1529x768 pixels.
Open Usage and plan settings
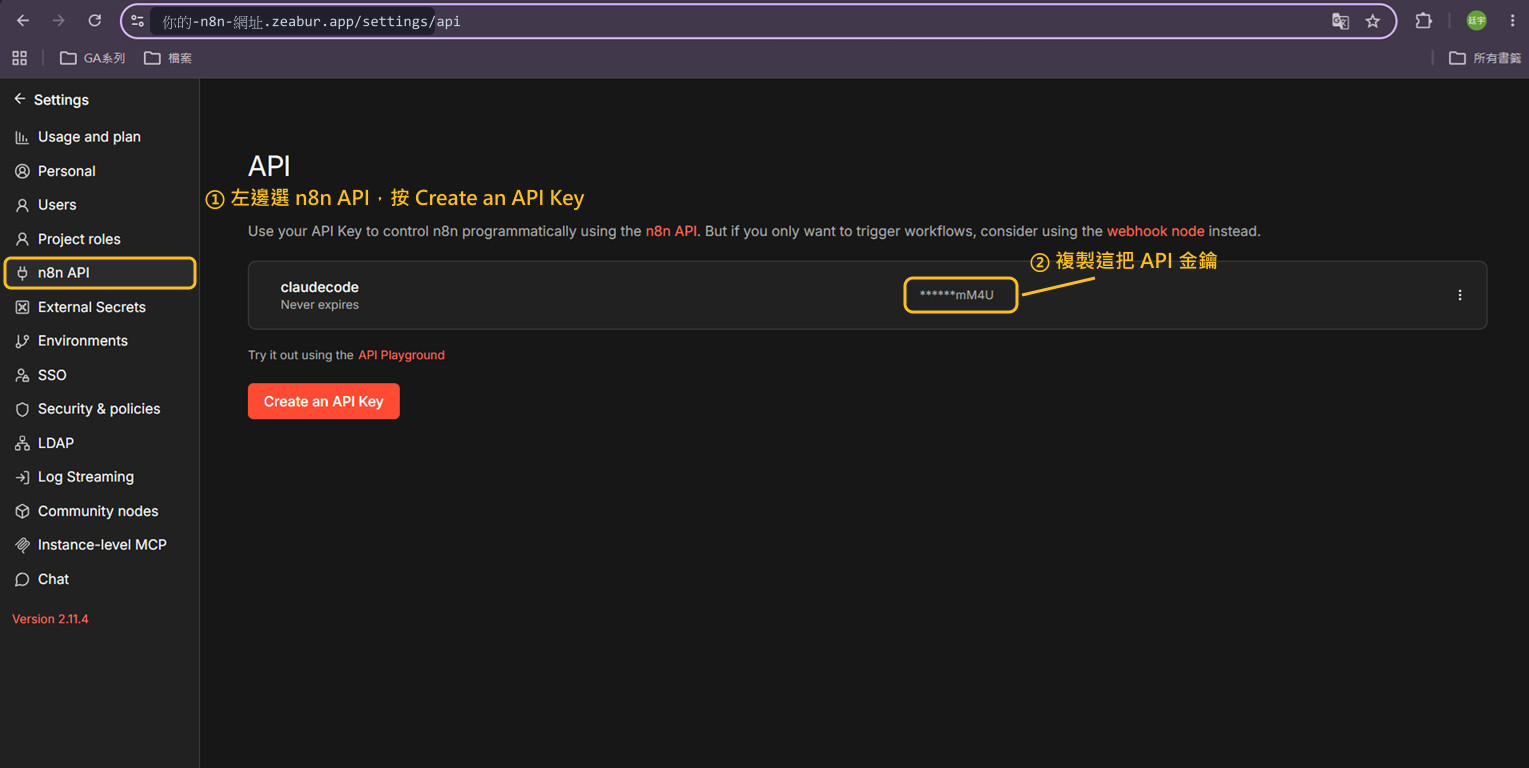89,137
